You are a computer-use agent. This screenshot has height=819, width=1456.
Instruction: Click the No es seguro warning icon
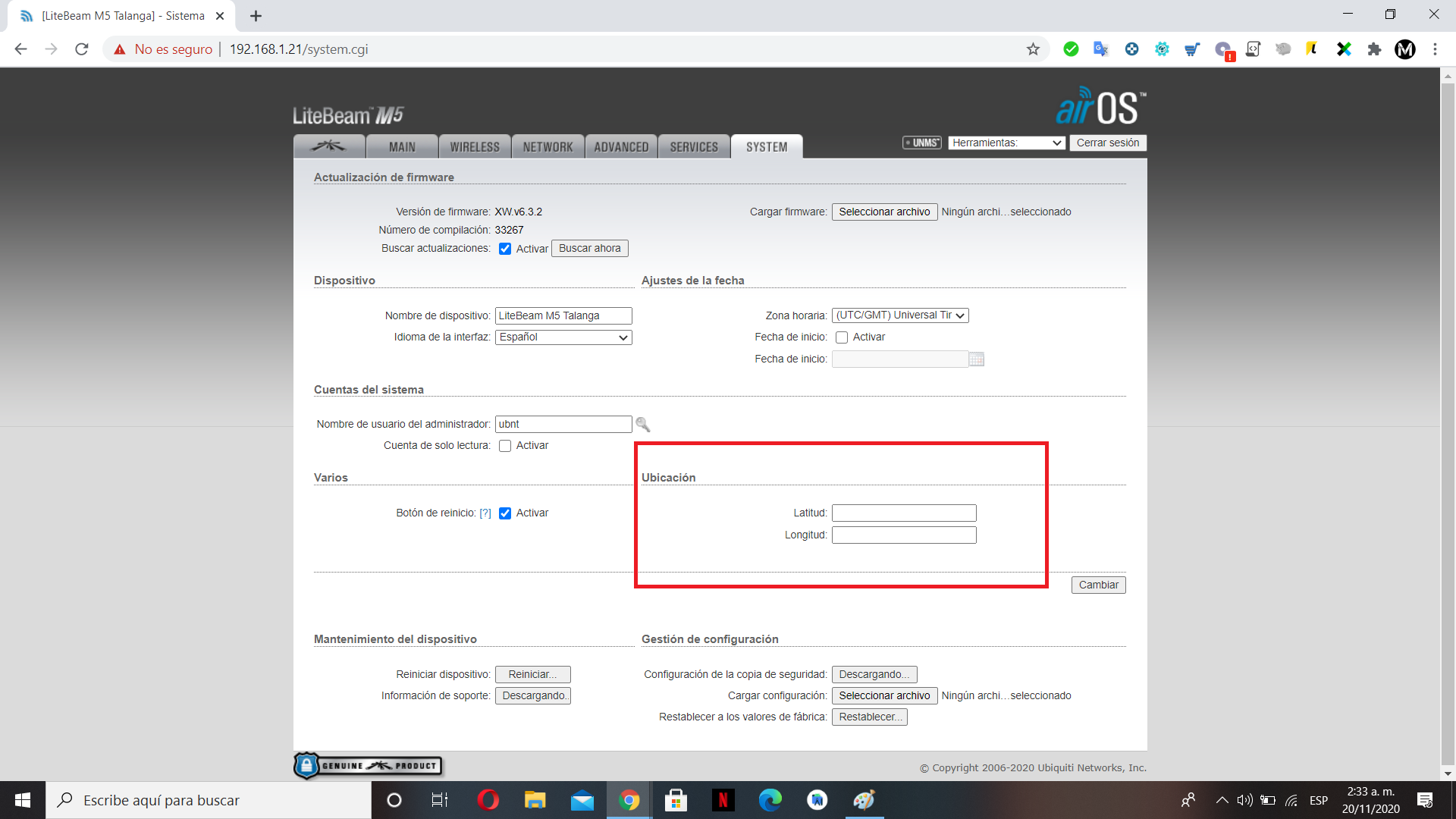click(x=120, y=49)
